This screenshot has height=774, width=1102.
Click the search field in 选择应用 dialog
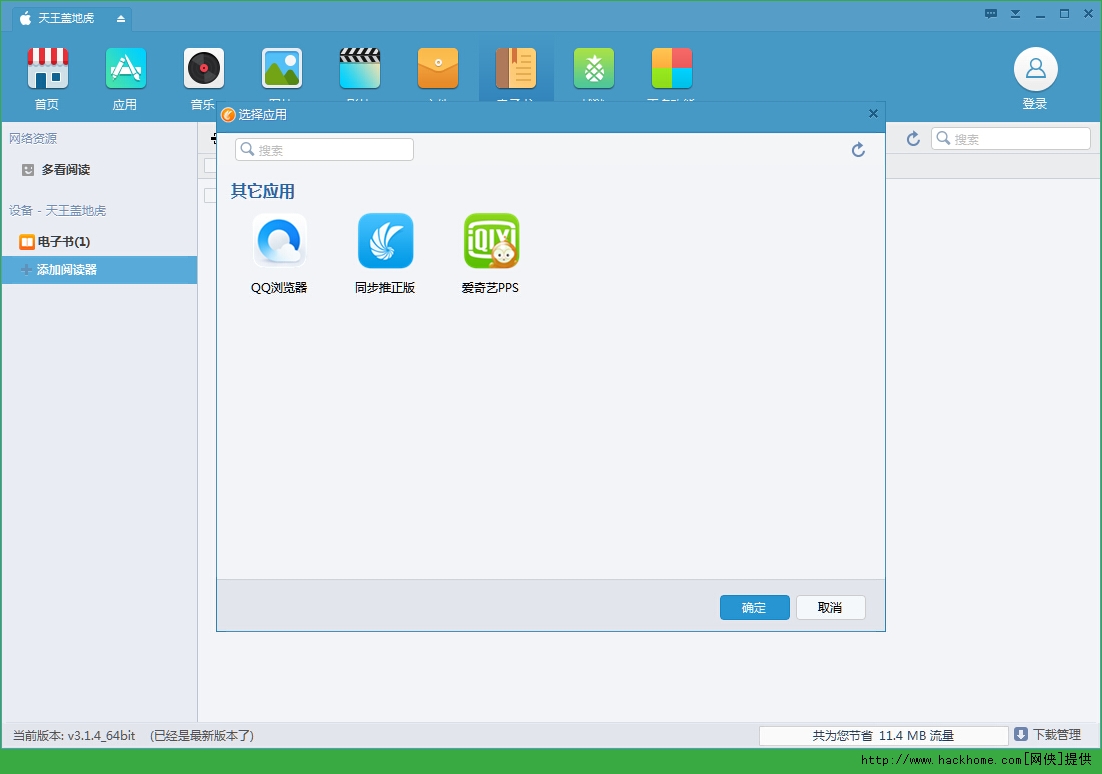pyautogui.click(x=325, y=150)
